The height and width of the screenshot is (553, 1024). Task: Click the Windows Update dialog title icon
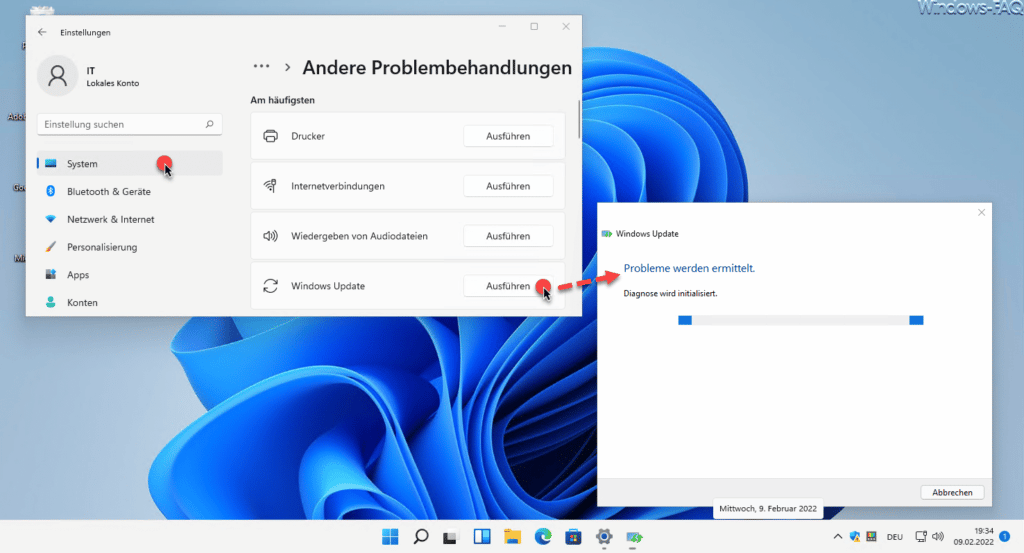click(x=607, y=234)
